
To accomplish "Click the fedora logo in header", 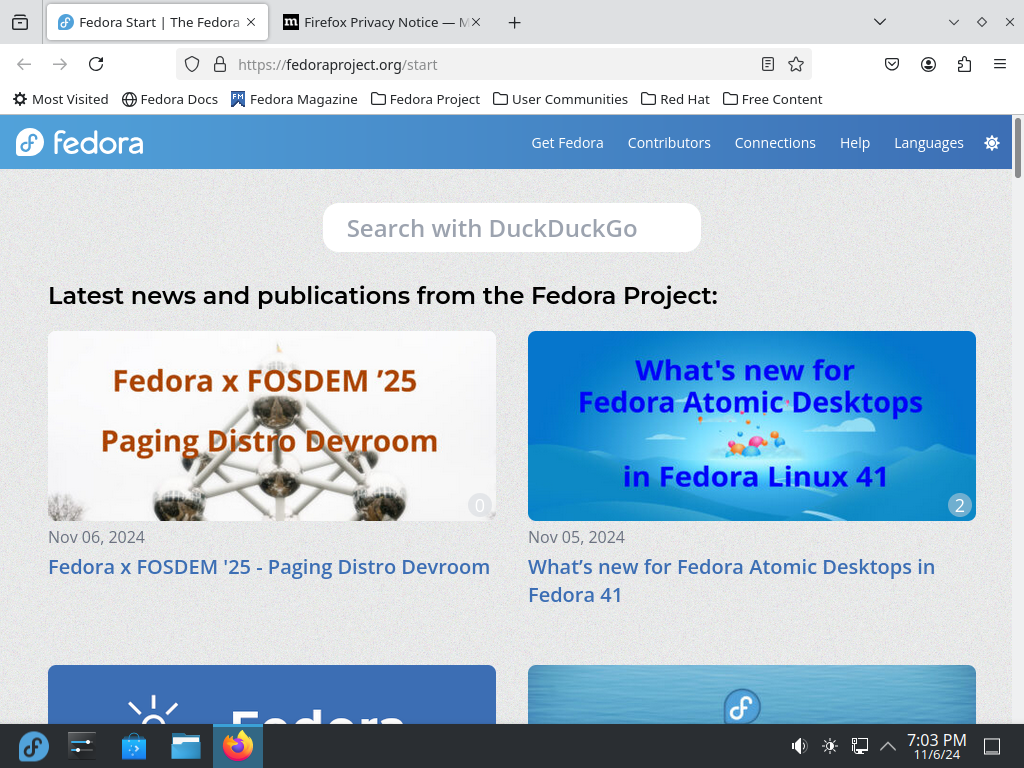I will tap(80, 142).
